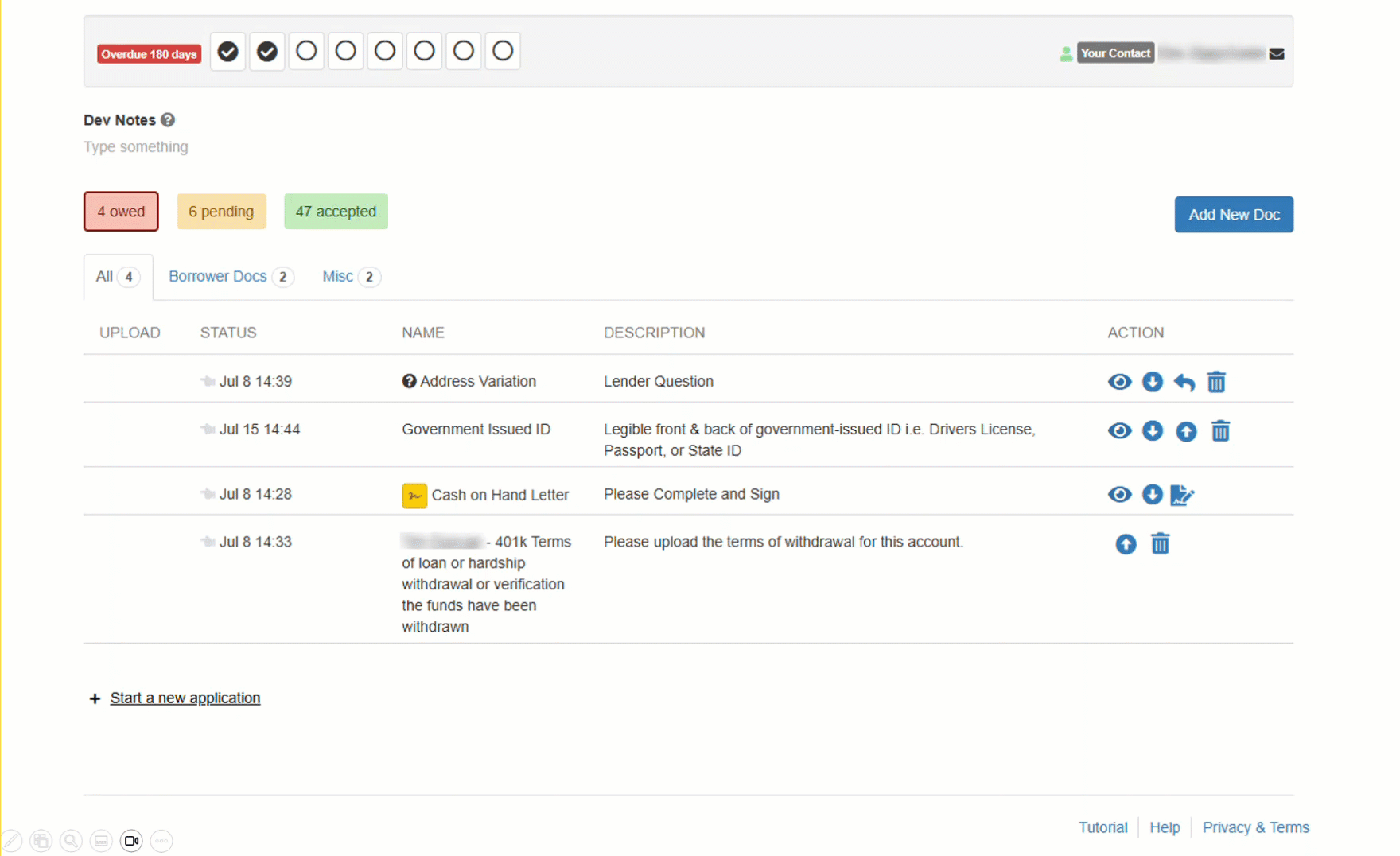This screenshot has width=1400, height=856.
Task: Select the fifth progress step circle
Action: 385,52
